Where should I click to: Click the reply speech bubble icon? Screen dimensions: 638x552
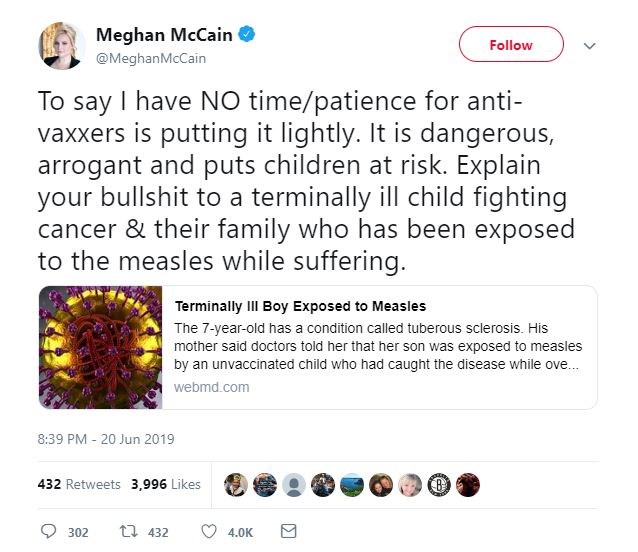click(x=48, y=531)
